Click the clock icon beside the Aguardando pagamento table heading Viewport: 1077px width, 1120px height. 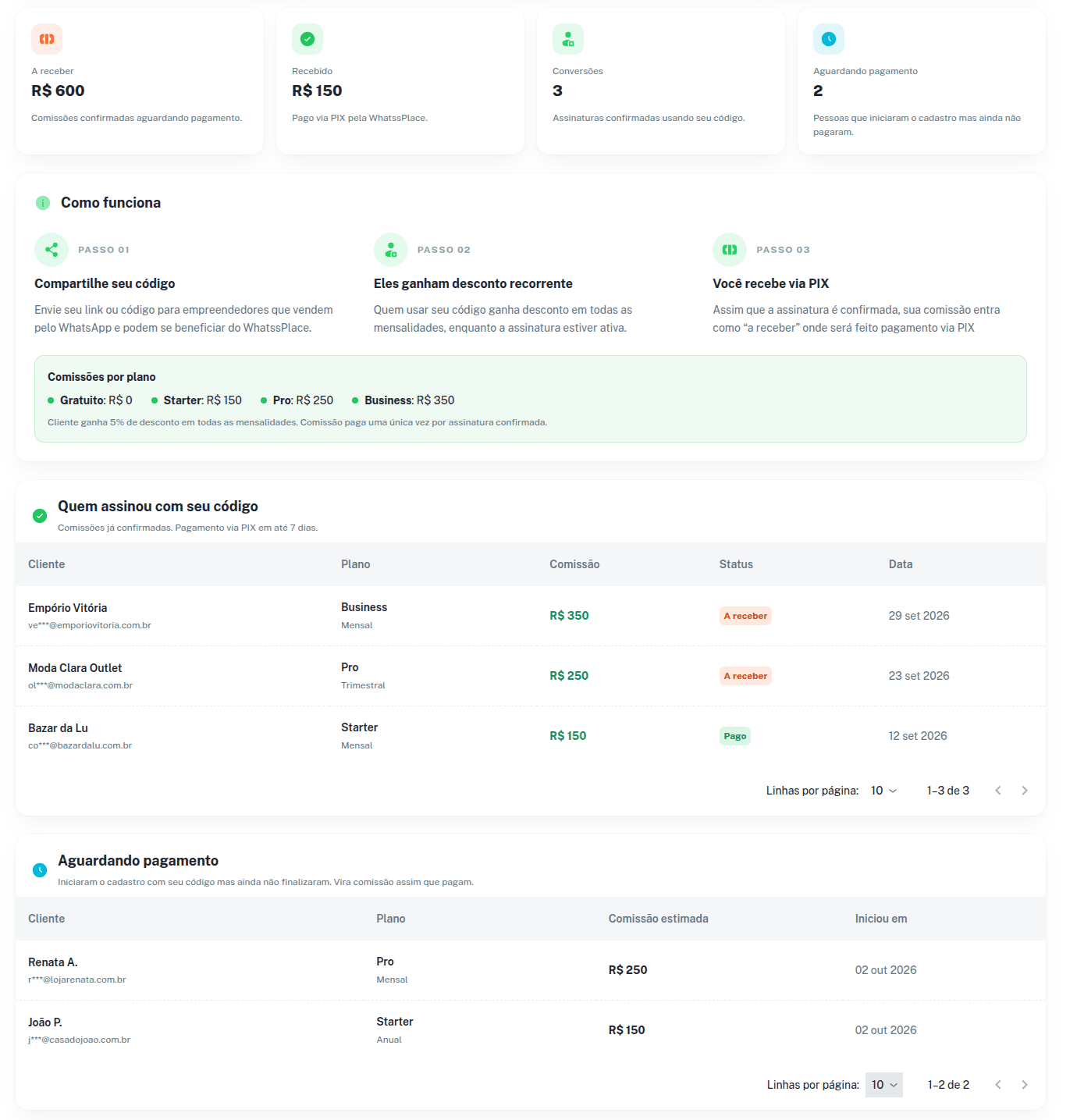point(40,870)
